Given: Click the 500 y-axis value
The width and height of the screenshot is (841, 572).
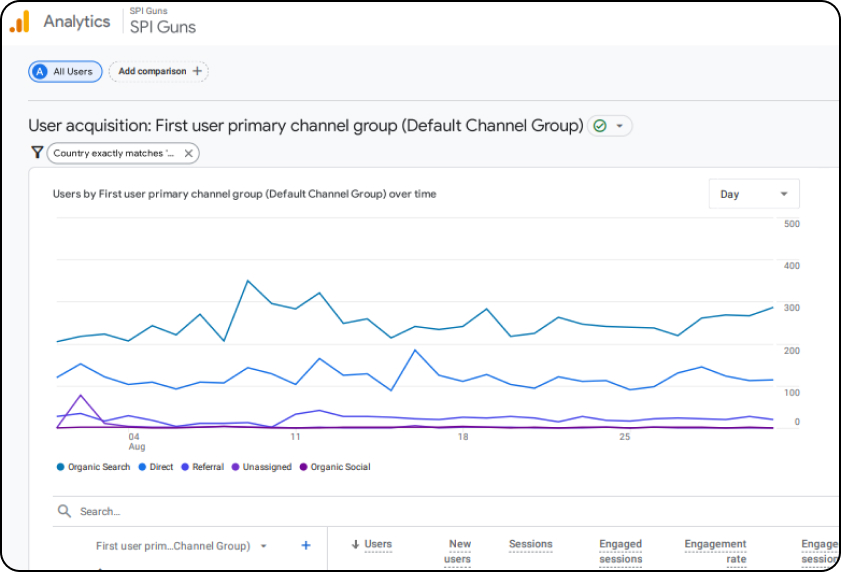Looking at the screenshot, I should (x=792, y=224).
